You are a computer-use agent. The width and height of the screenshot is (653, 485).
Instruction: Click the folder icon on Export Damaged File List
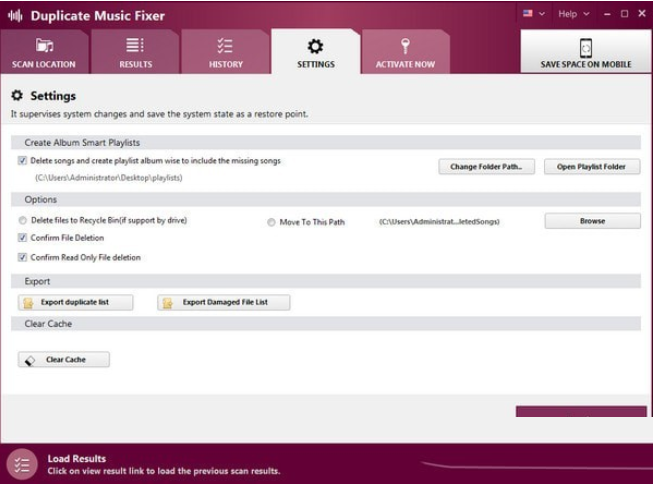point(167,303)
